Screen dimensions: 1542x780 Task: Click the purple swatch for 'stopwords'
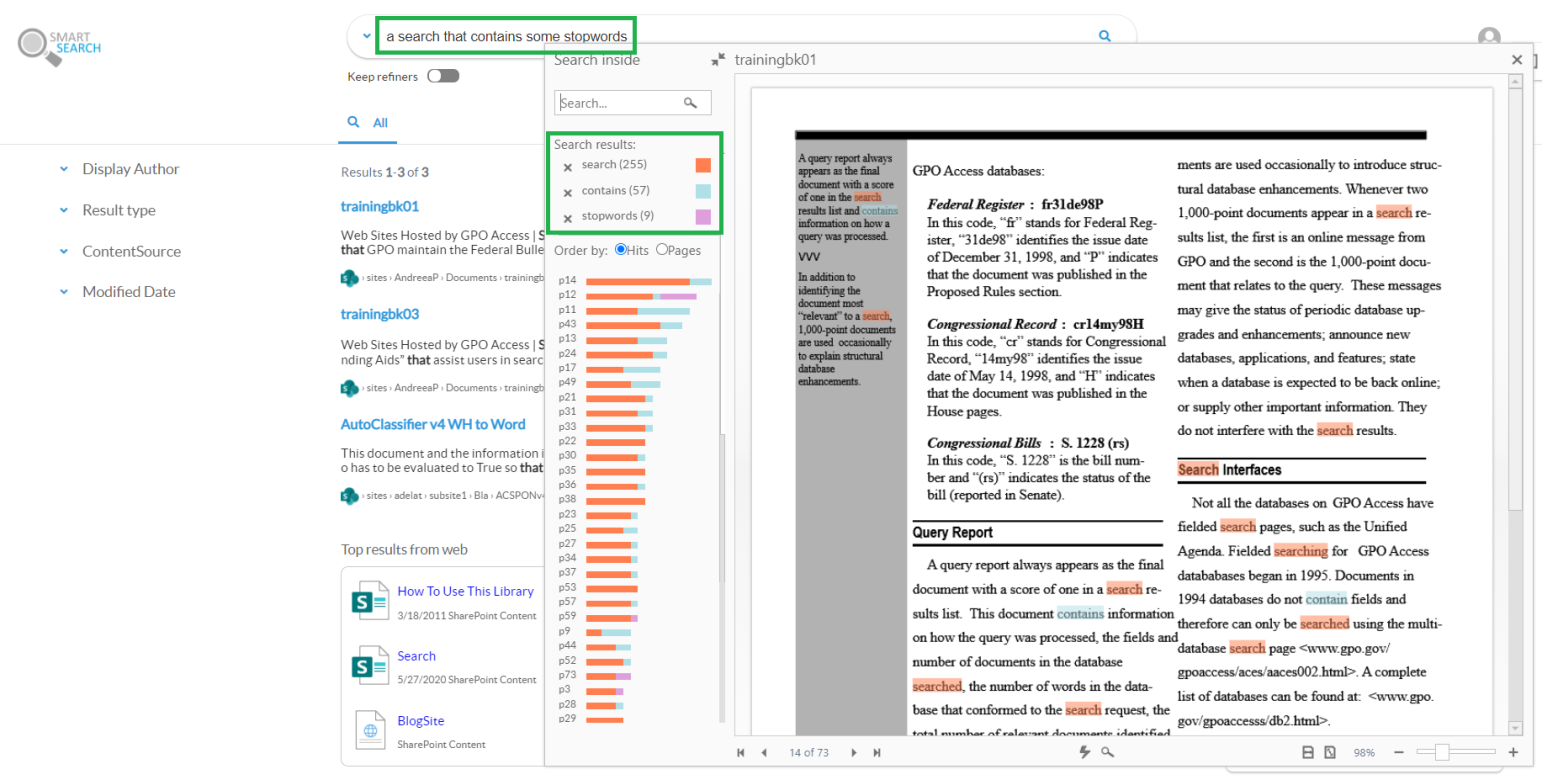(x=703, y=217)
